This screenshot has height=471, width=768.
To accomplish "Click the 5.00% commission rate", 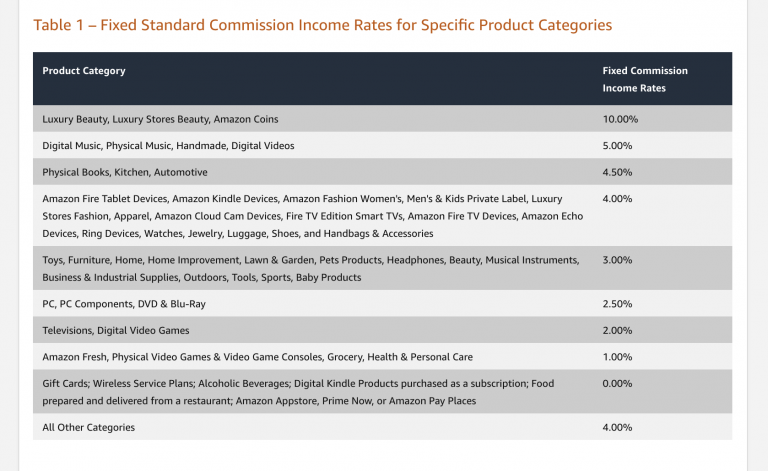I will 617,145.
